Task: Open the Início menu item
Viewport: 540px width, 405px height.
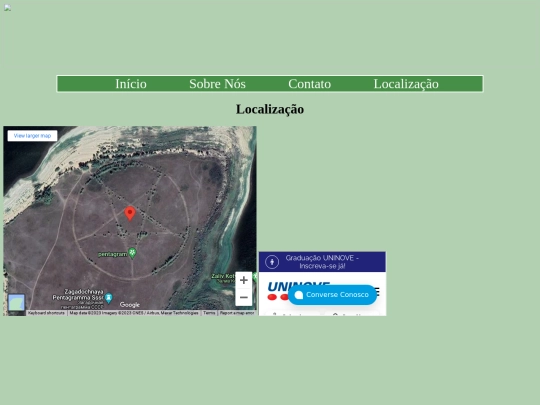Action: pos(131,84)
